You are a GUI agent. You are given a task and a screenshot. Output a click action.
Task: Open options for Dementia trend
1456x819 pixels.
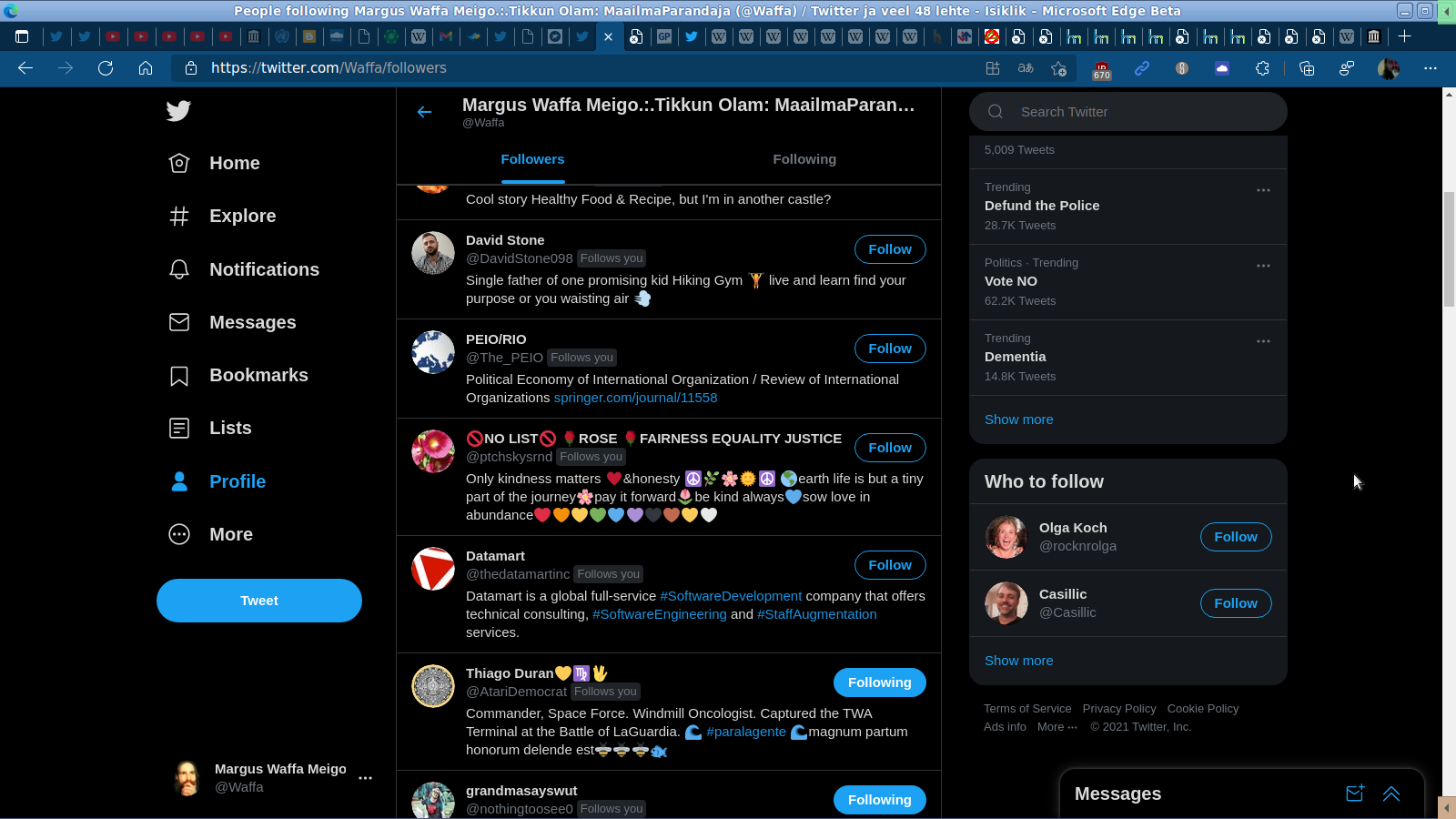(1263, 341)
